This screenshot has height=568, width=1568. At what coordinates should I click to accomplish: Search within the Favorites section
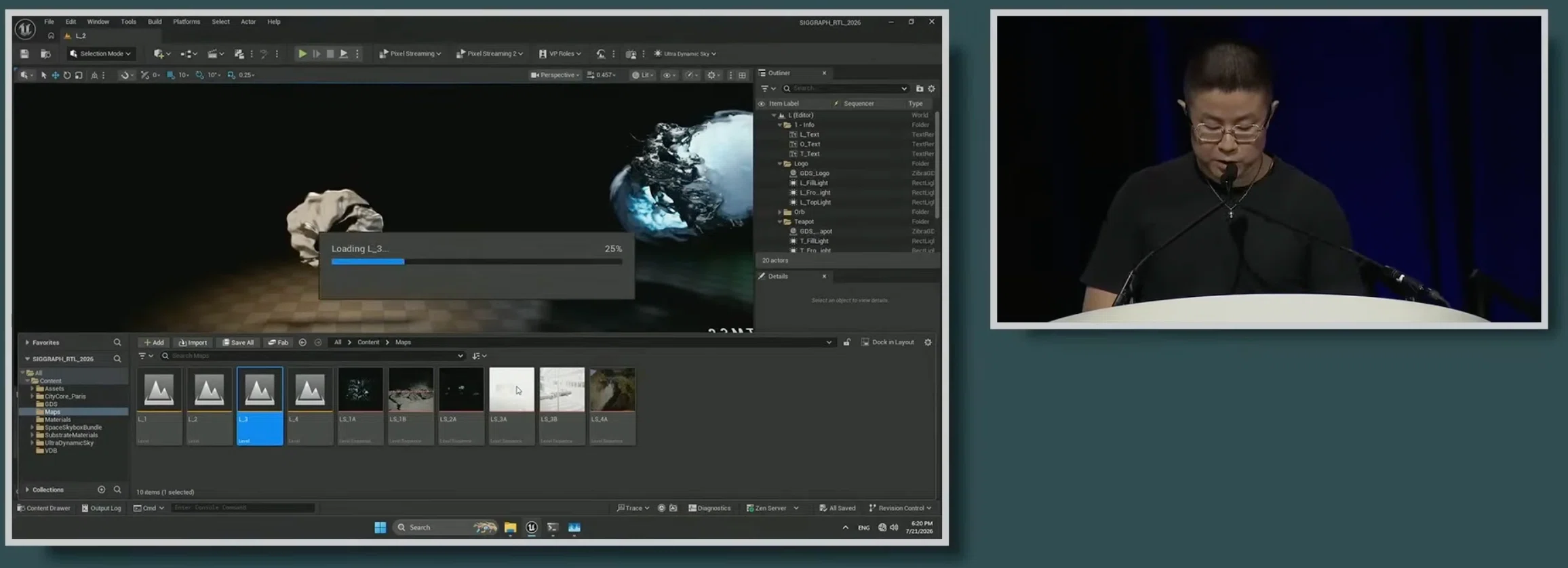click(117, 342)
